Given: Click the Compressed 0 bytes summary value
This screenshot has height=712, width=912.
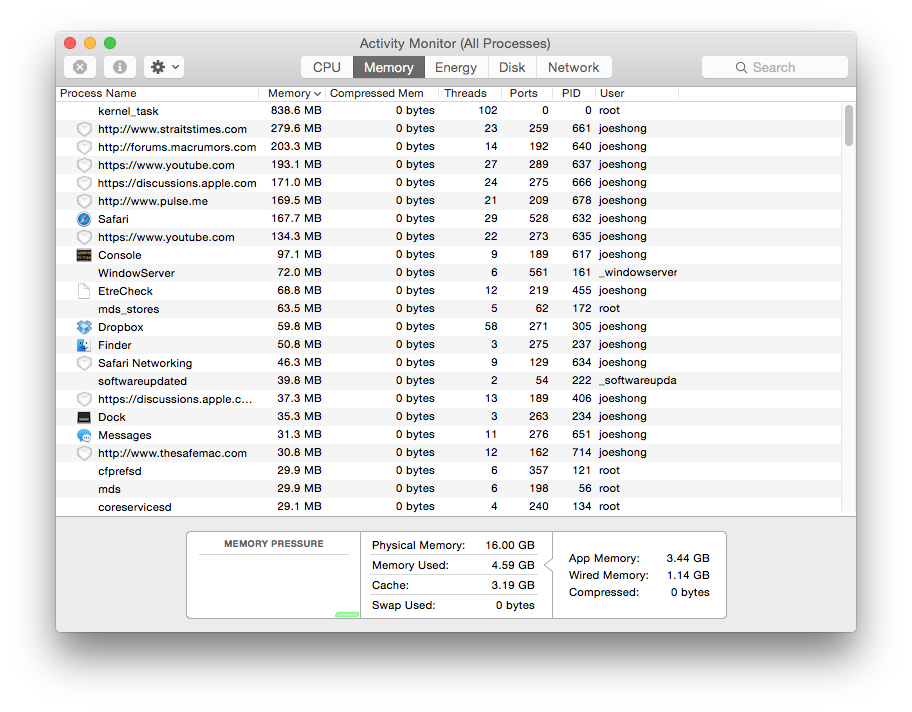Looking at the screenshot, I should [x=690, y=592].
